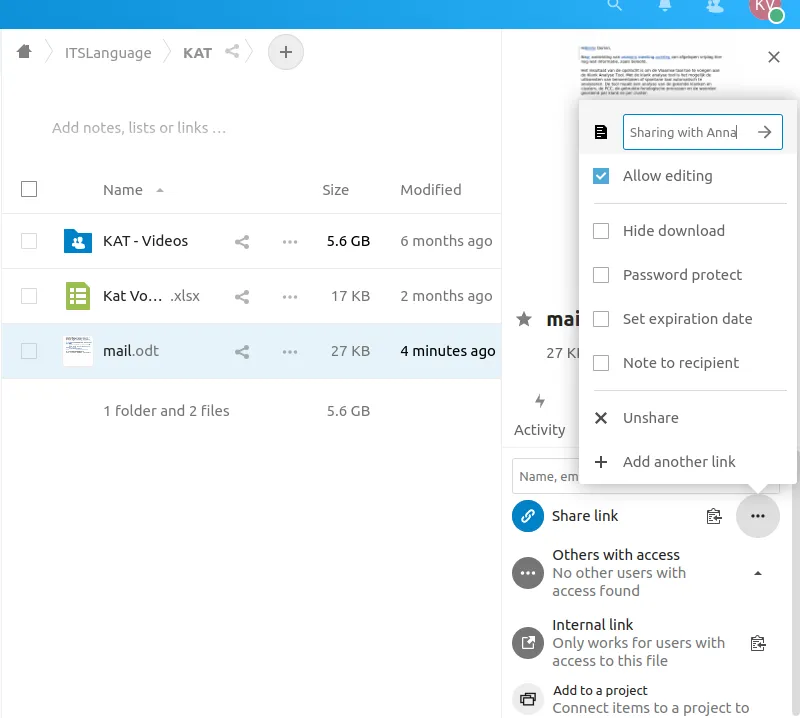
Task: Enable the Hide download option
Action: tap(601, 231)
